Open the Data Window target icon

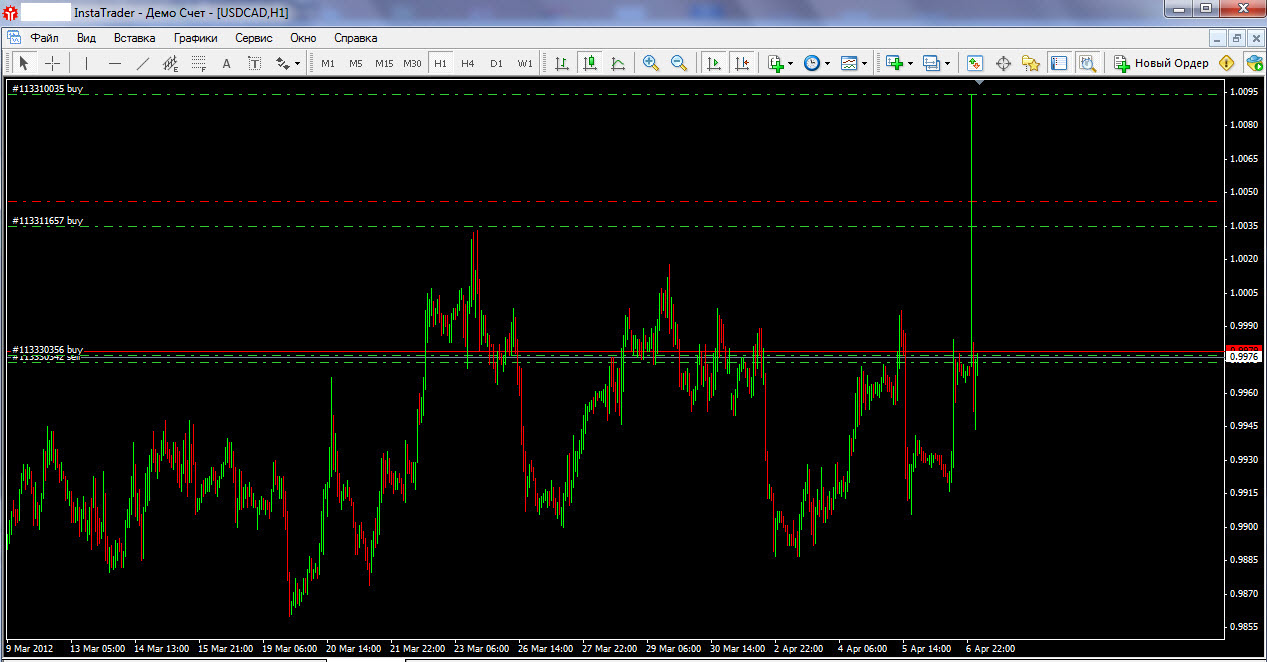1003,63
